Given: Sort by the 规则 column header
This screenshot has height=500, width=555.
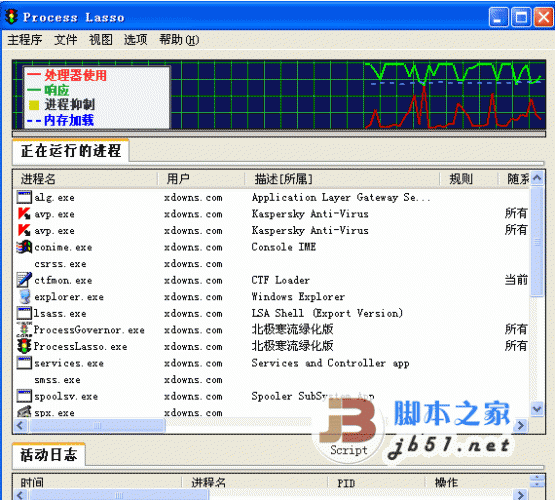Looking at the screenshot, I should point(468,179).
